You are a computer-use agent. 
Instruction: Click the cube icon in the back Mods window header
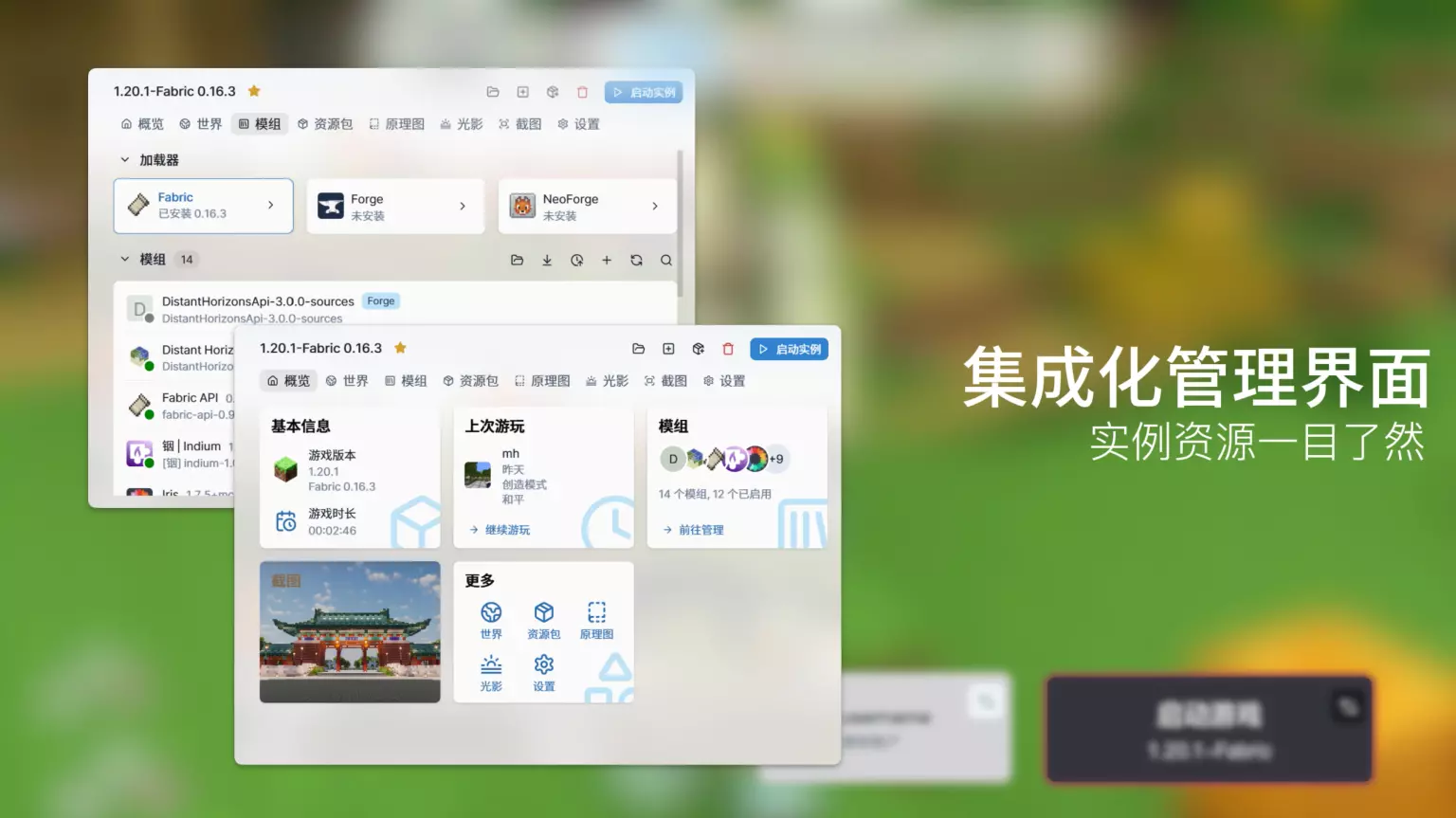[553, 92]
